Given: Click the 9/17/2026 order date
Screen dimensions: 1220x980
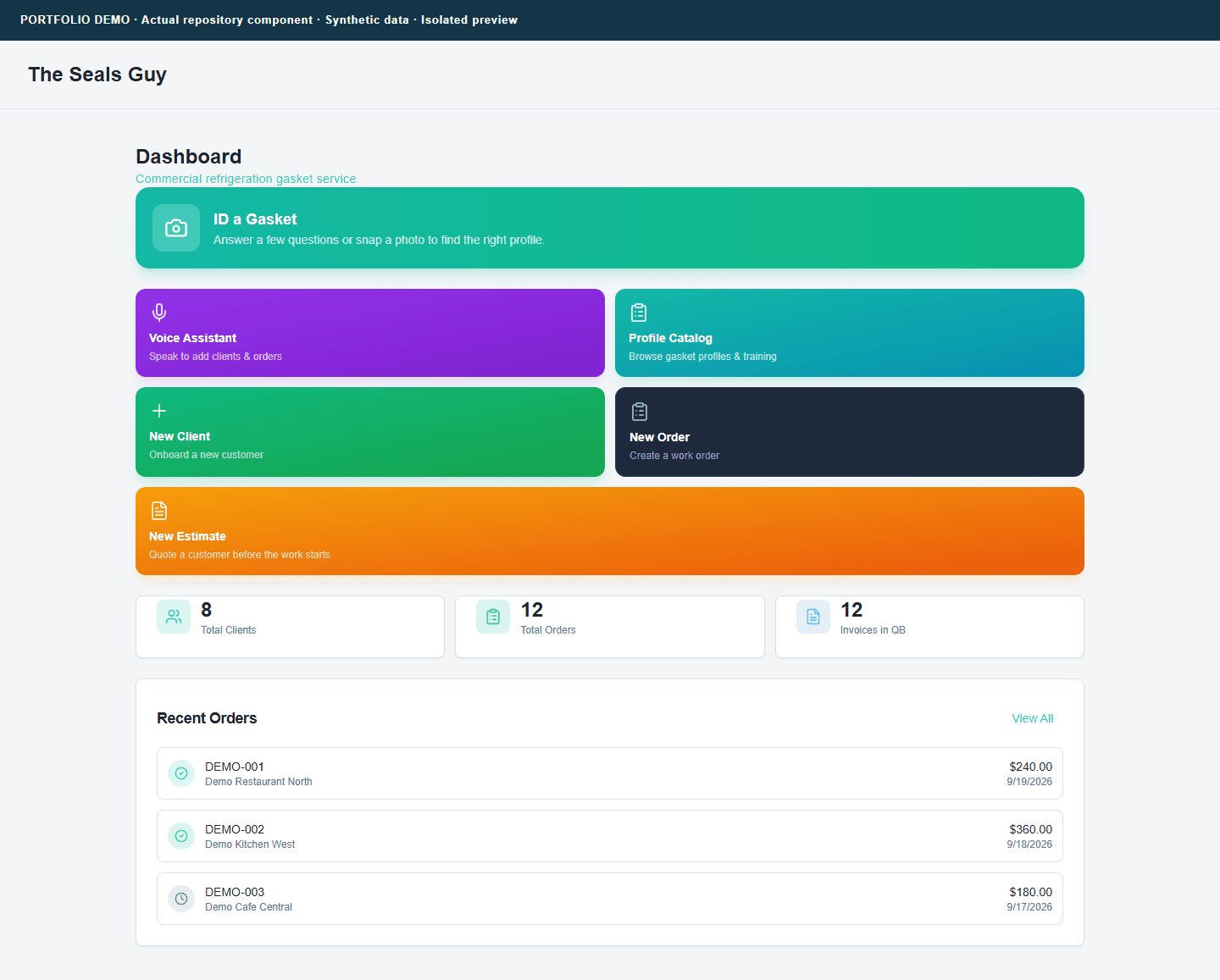Looking at the screenshot, I should click(1029, 907).
